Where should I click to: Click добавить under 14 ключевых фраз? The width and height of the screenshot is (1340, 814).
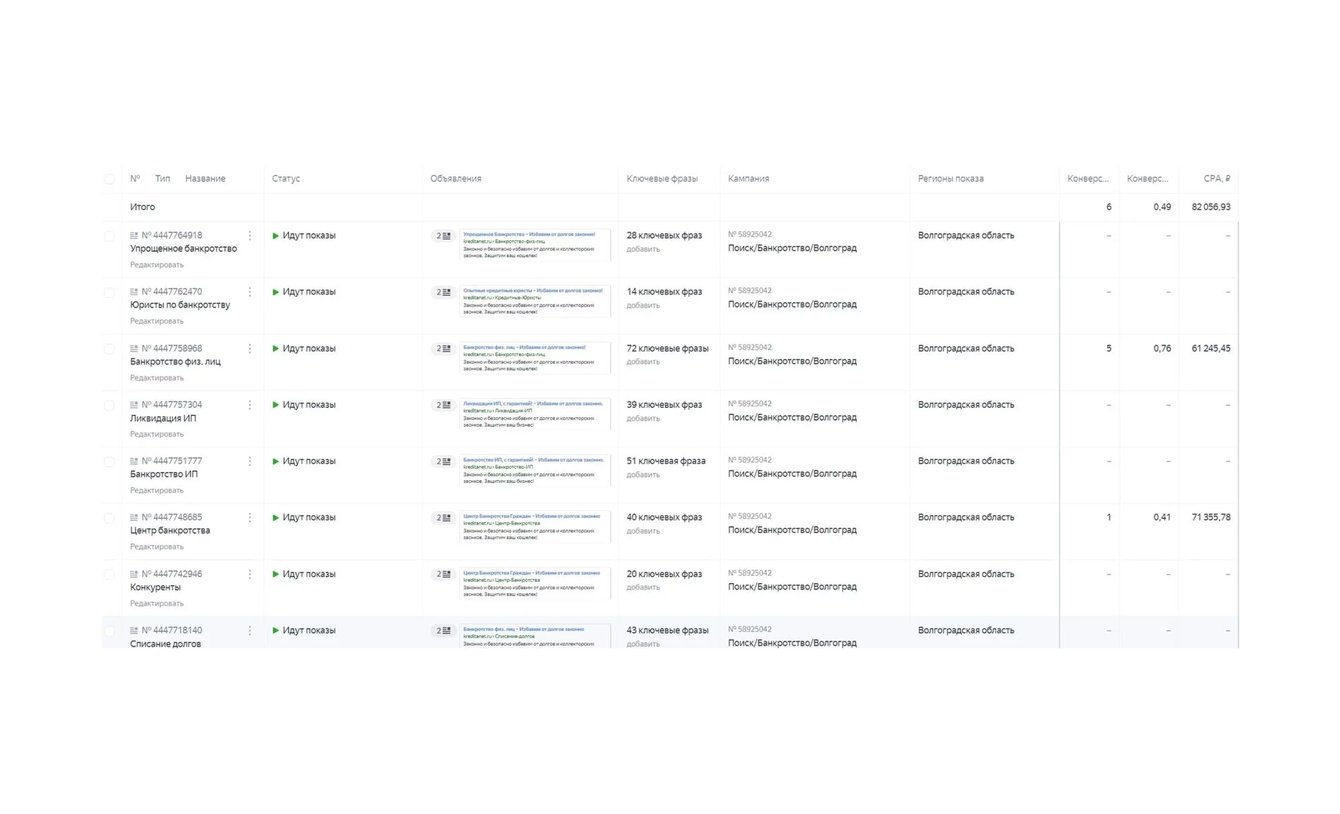click(643, 306)
